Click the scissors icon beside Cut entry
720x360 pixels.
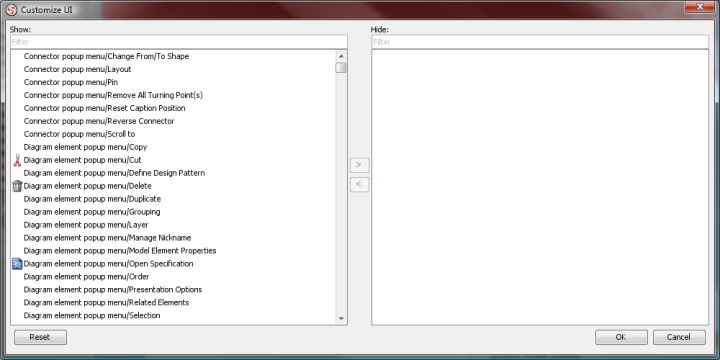17,160
